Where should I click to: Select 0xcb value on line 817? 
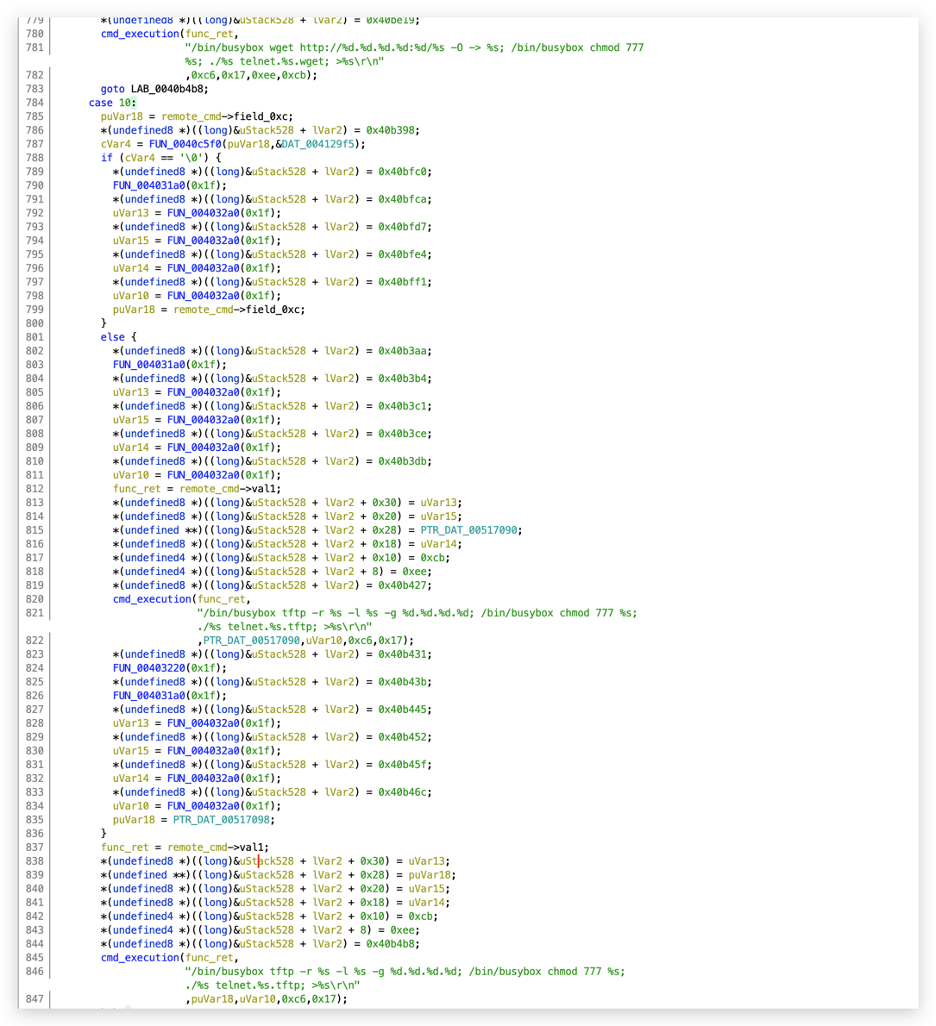click(x=432, y=557)
